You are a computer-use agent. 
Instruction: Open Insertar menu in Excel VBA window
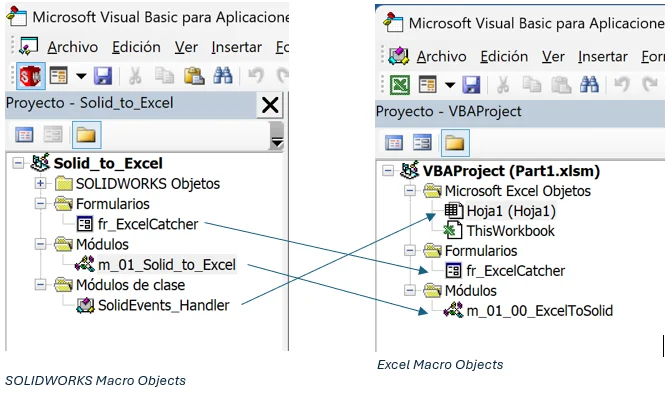[603, 56]
